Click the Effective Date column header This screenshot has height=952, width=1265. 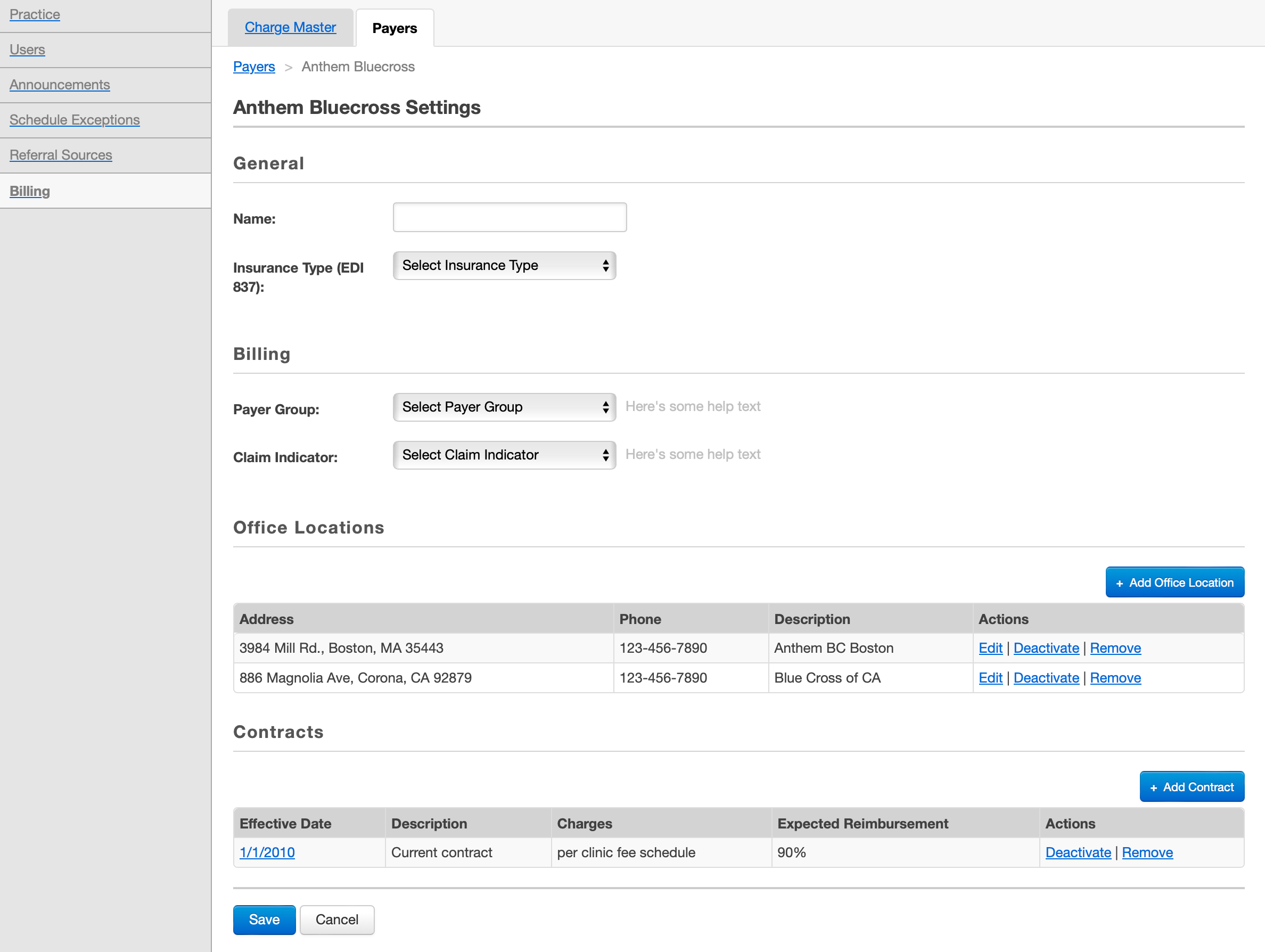(x=309, y=823)
